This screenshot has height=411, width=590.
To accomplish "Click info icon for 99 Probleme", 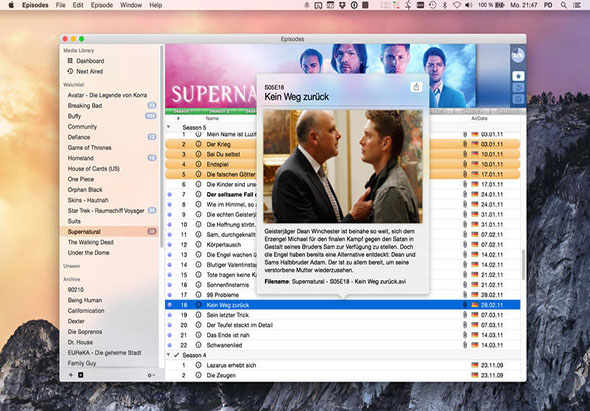I will coord(198,295).
